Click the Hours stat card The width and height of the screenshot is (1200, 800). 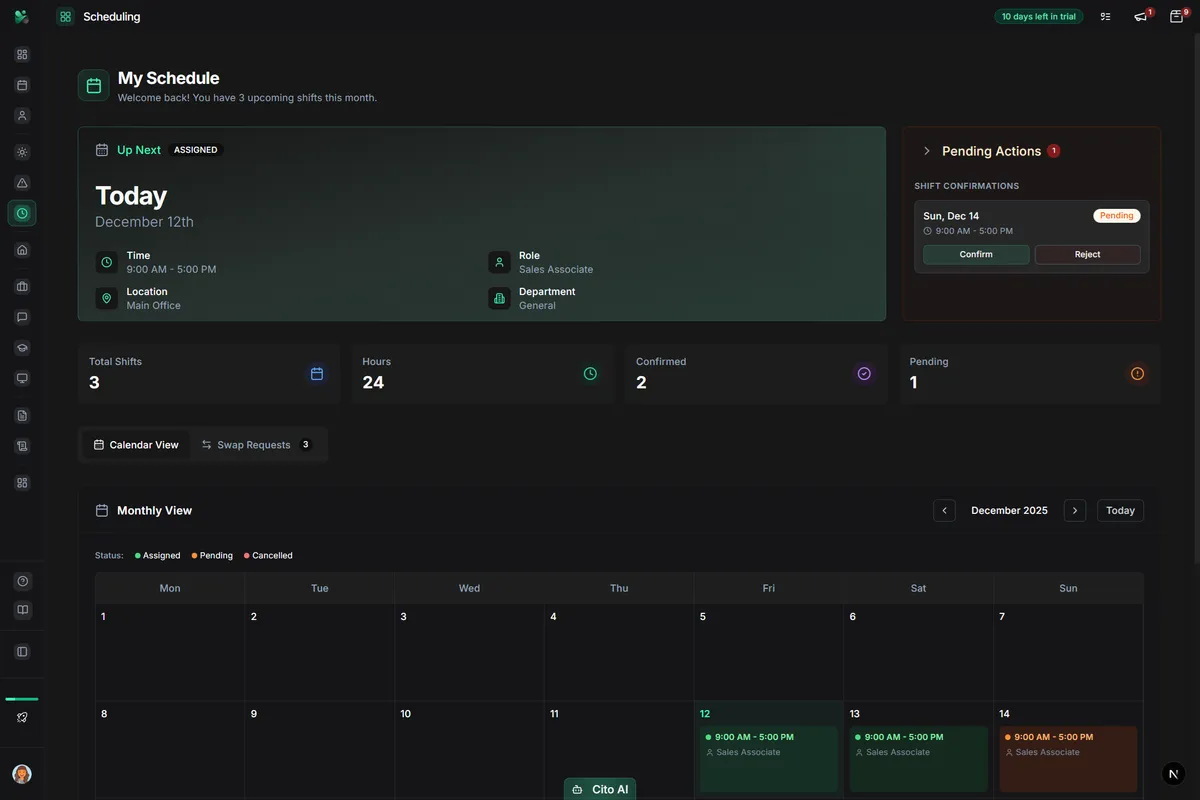point(482,374)
